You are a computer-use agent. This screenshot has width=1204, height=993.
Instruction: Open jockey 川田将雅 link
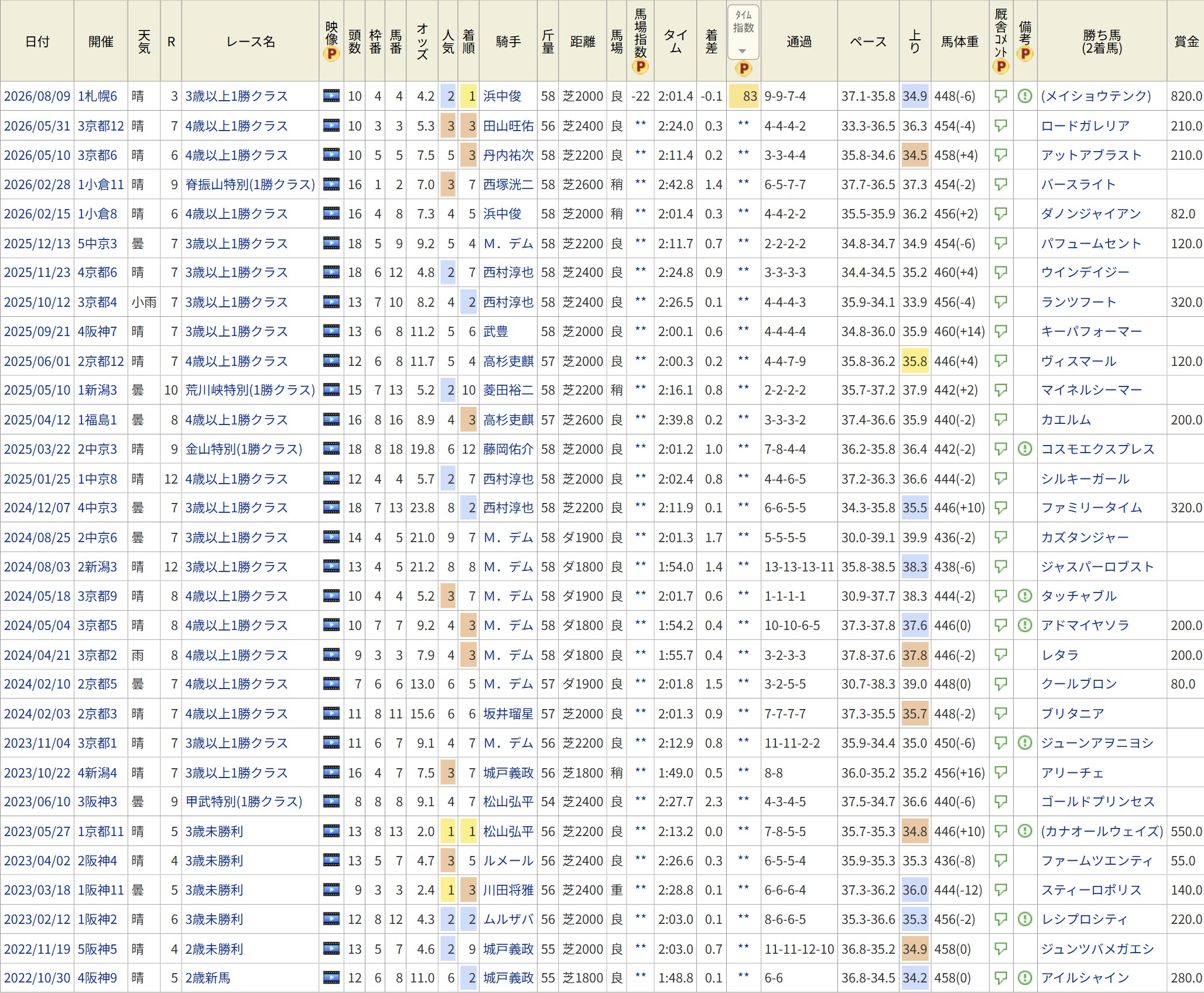click(x=508, y=890)
